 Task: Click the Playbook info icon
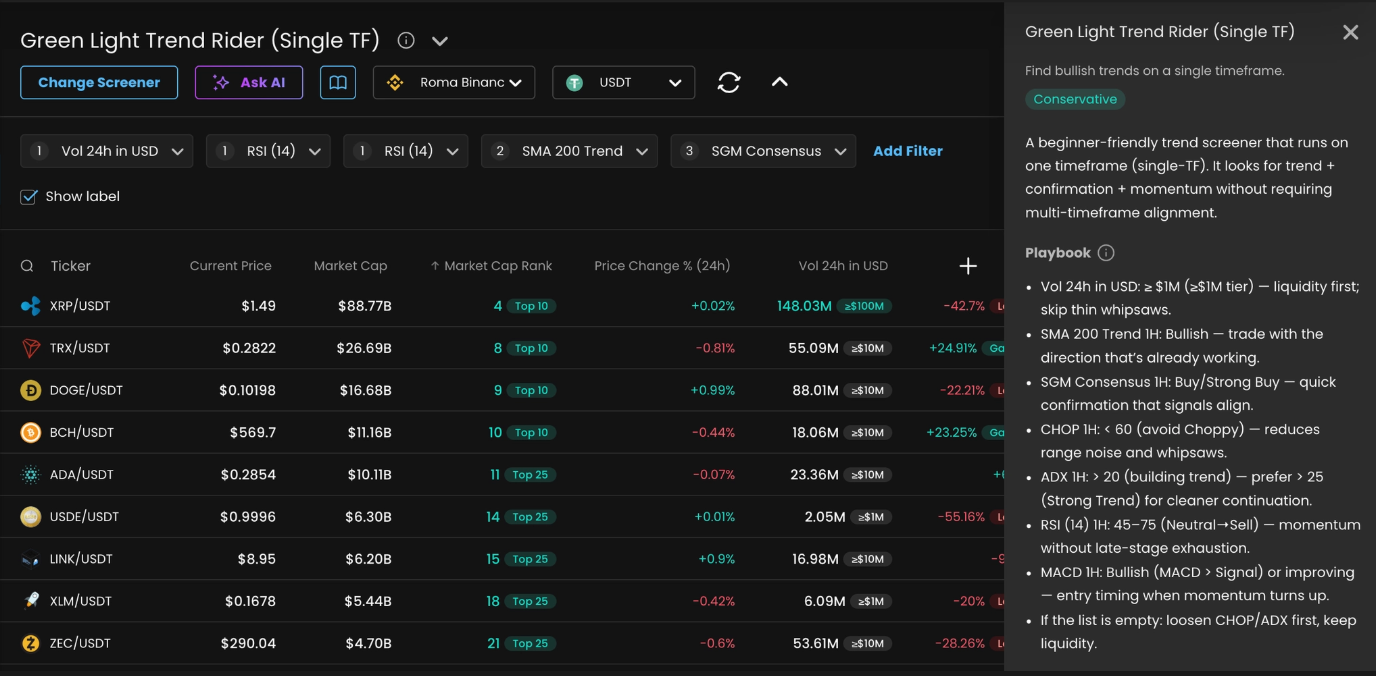1106,253
